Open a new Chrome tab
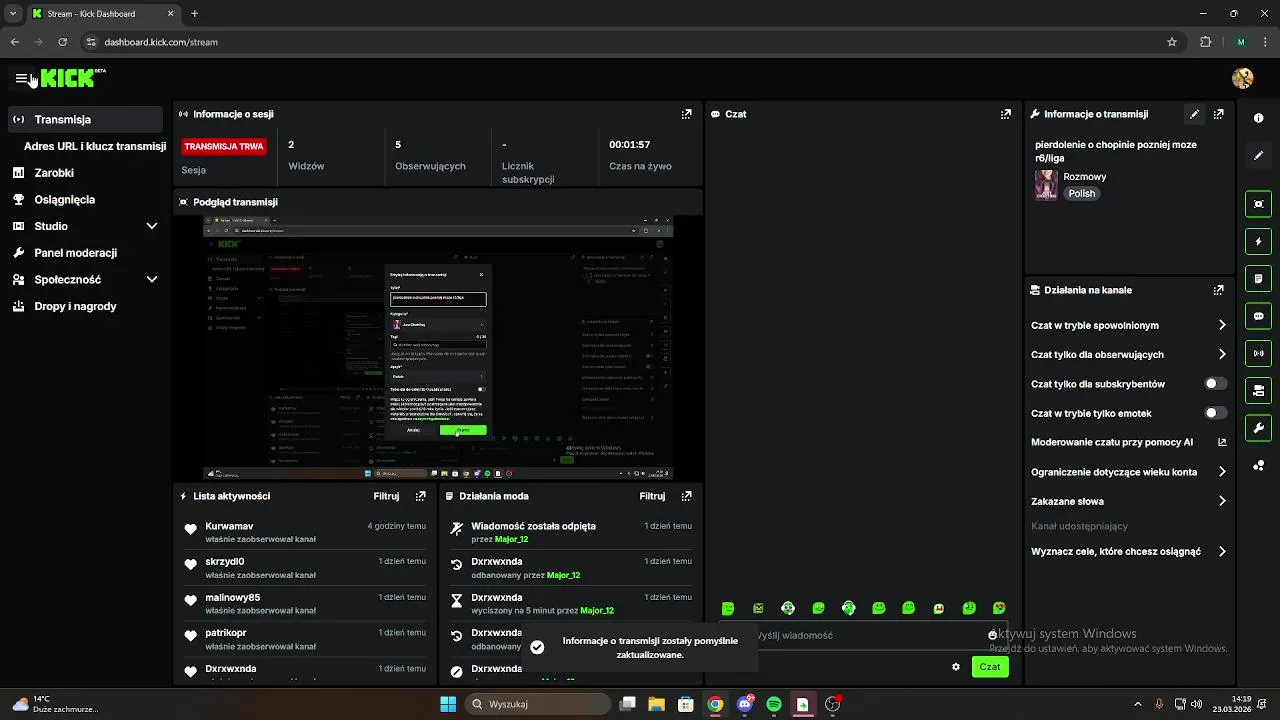The height and width of the screenshot is (720, 1280). coord(194,14)
